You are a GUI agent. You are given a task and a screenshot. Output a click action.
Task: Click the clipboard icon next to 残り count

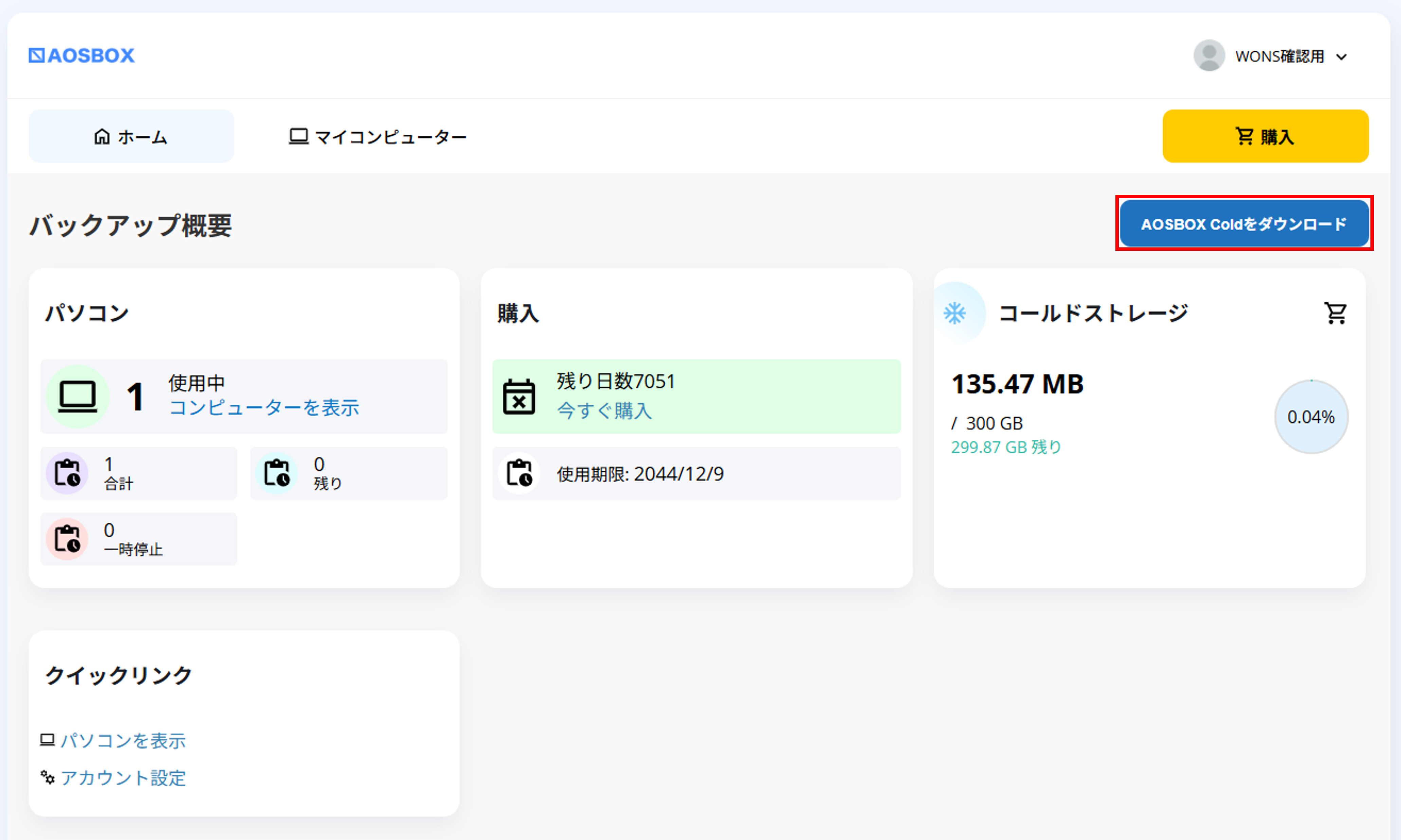276,473
